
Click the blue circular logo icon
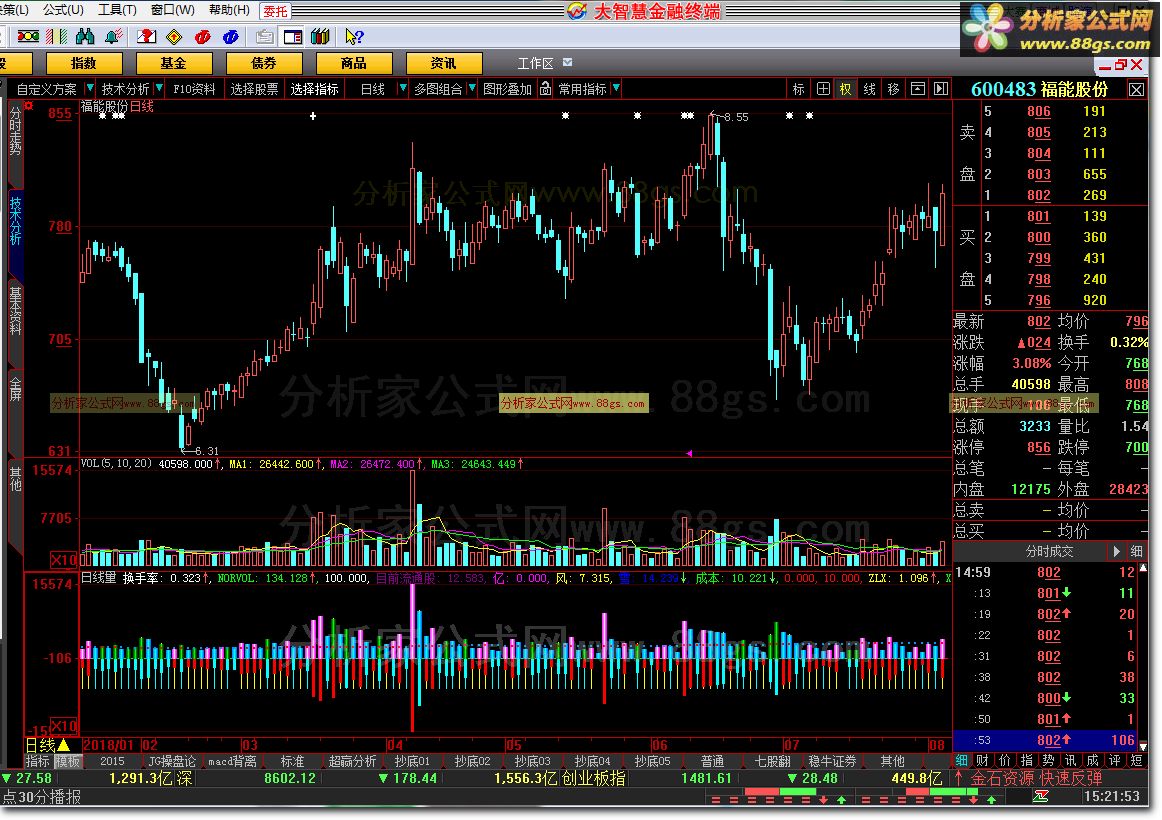point(230,36)
